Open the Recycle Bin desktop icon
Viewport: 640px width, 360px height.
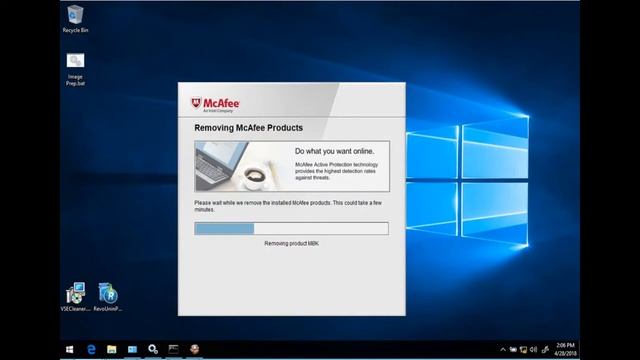(75, 19)
